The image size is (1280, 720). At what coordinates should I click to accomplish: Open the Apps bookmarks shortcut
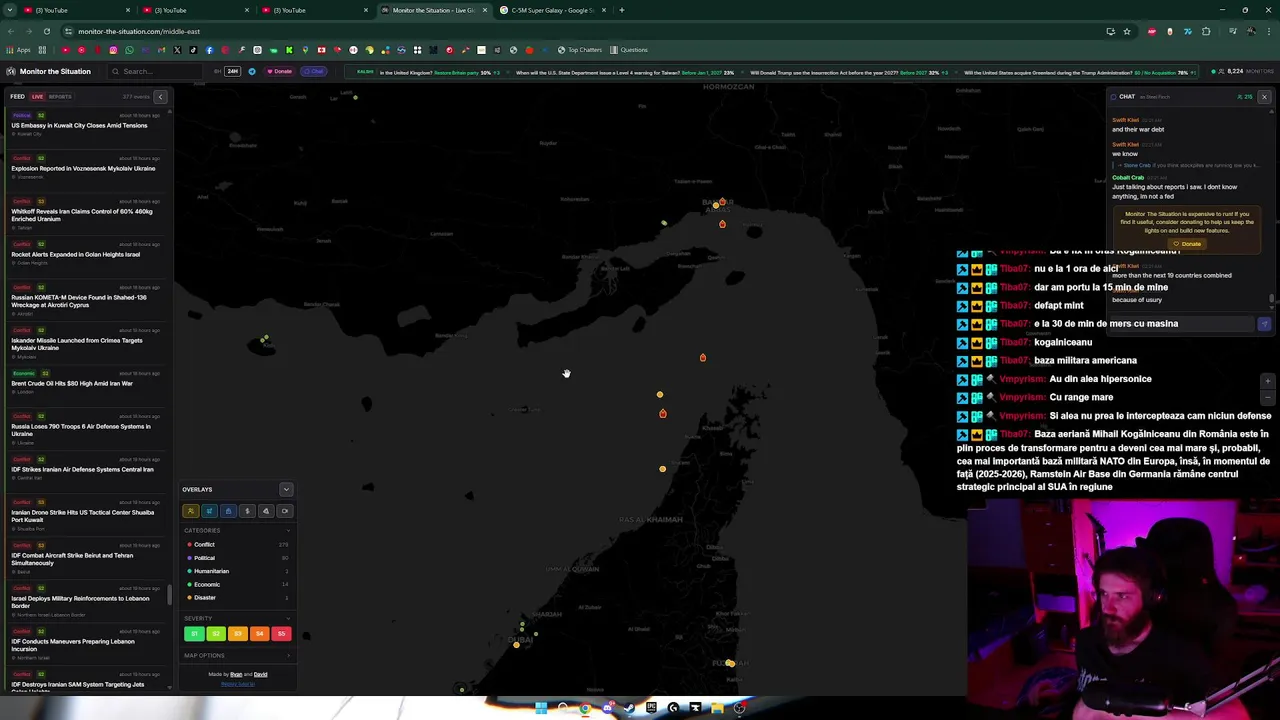coord(18,50)
